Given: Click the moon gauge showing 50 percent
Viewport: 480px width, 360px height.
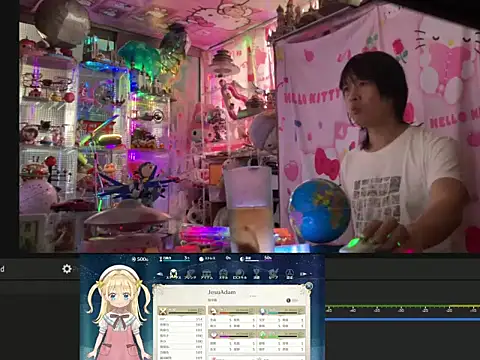Looking at the screenshot, I should [256, 259].
